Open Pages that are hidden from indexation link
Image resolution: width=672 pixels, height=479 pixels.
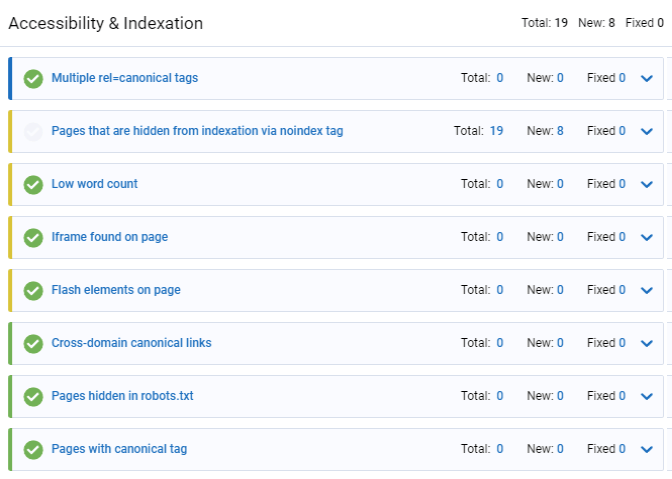click(x=197, y=131)
